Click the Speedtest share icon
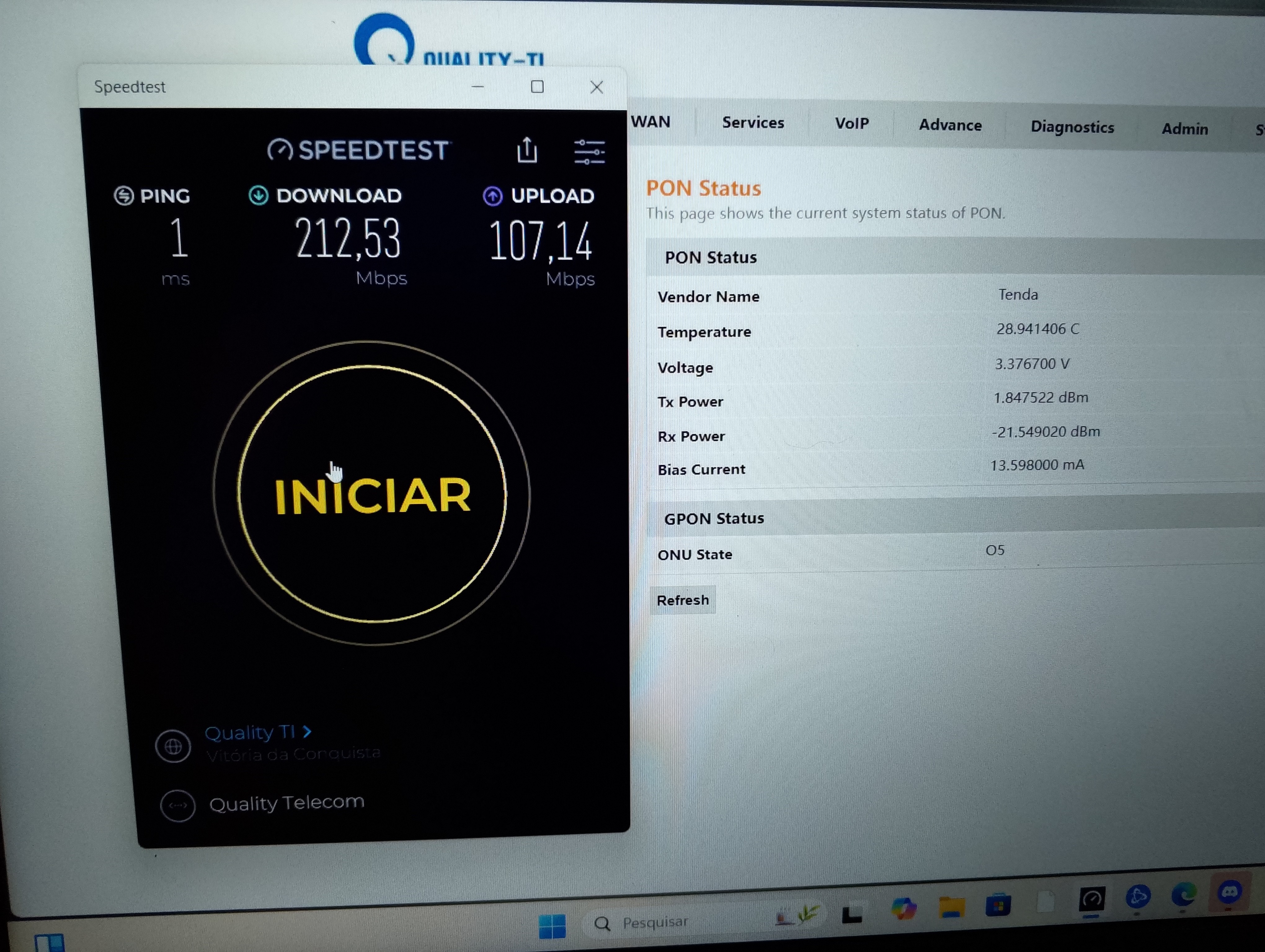Screen dimensions: 1265x952 pyautogui.click(x=527, y=150)
